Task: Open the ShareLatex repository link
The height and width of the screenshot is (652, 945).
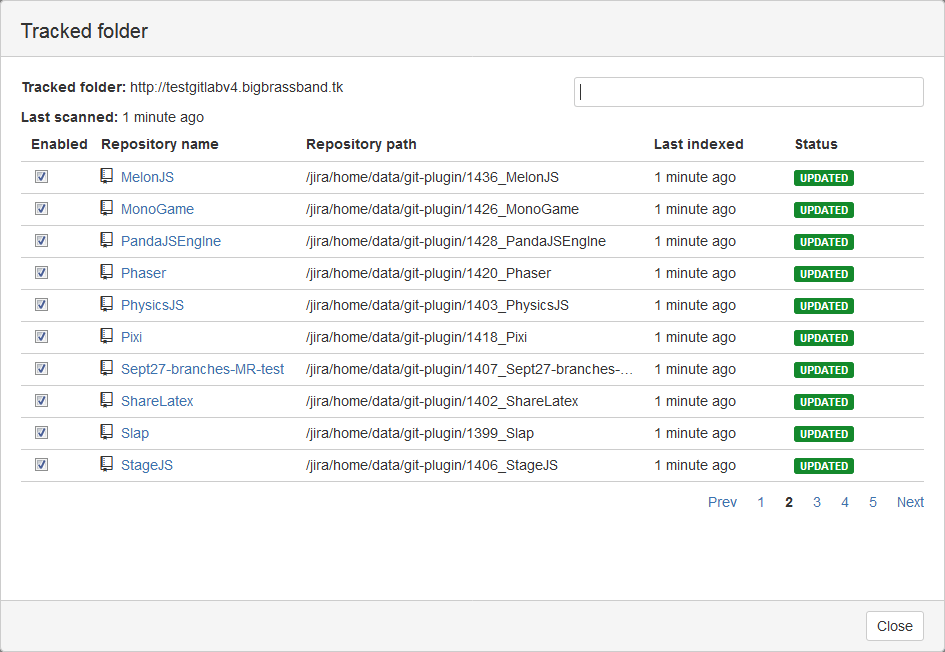Action: point(157,401)
